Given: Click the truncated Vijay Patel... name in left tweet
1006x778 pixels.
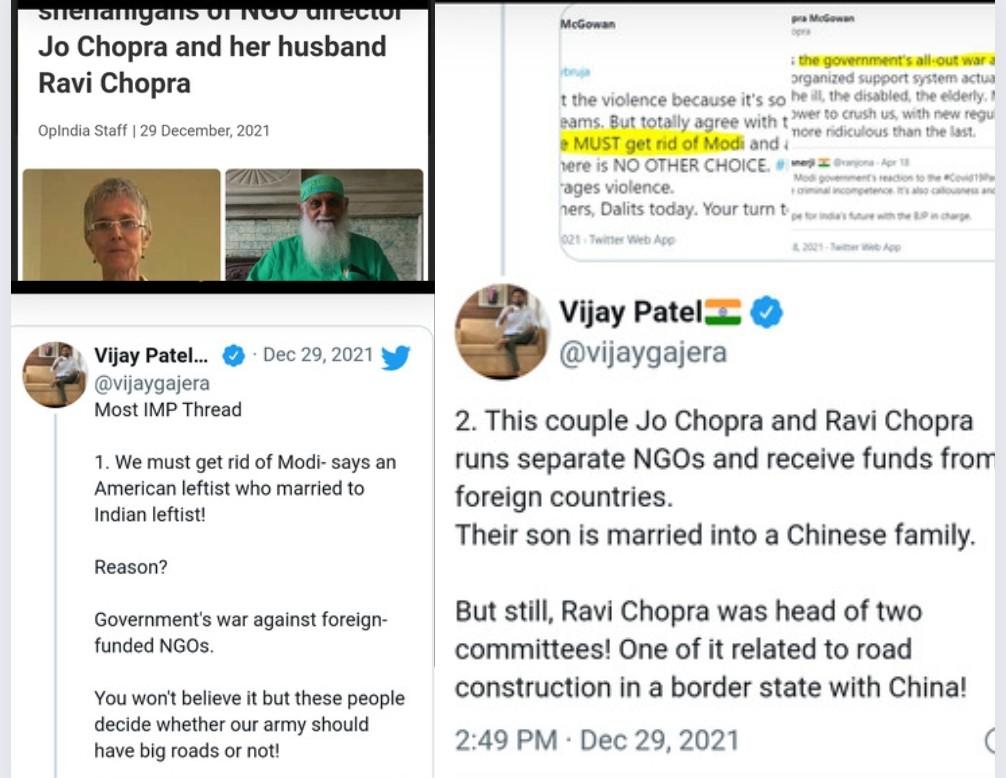Looking at the screenshot, I should (151, 355).
